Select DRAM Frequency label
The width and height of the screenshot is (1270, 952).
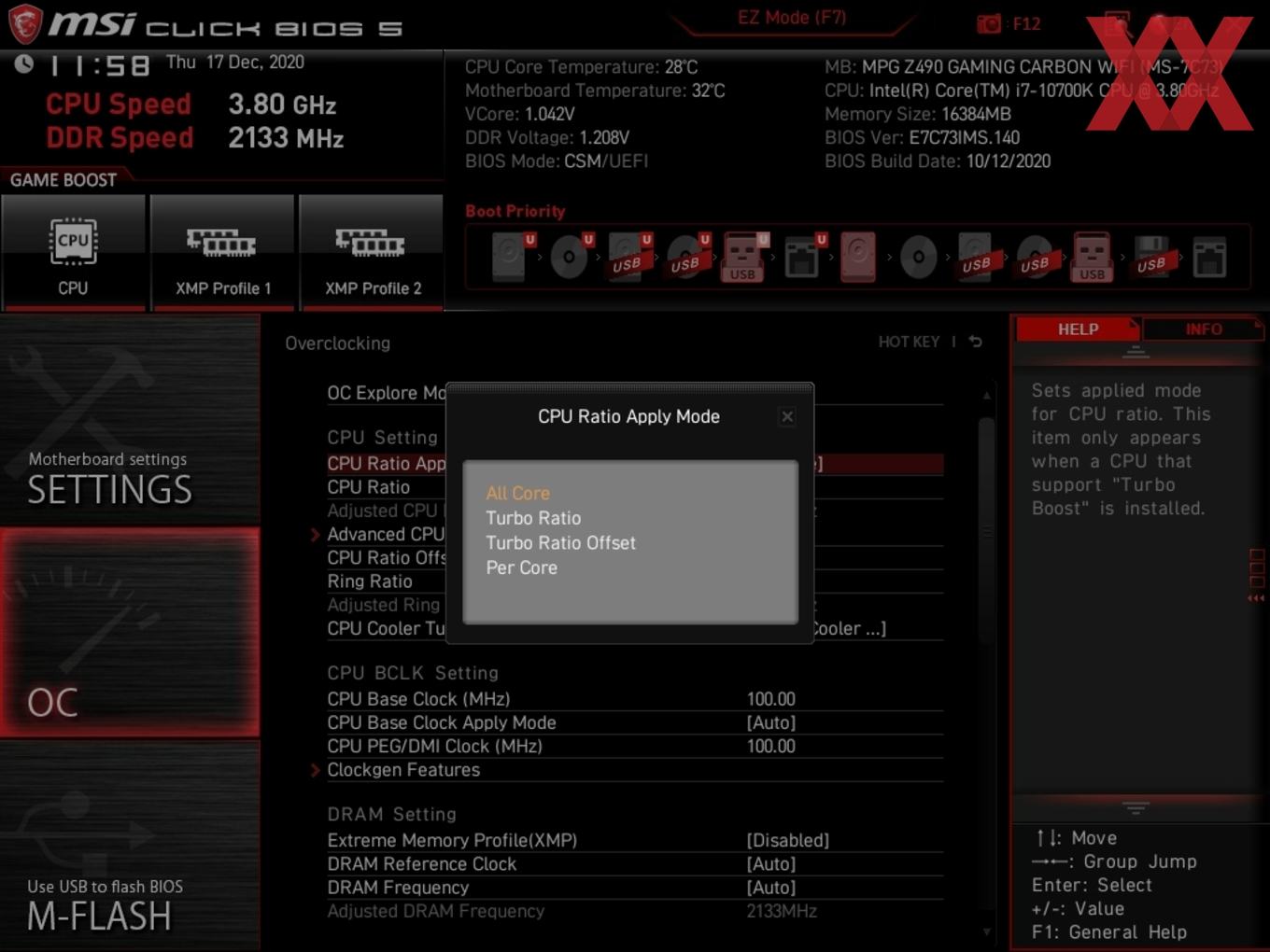(x=398, y=888)
